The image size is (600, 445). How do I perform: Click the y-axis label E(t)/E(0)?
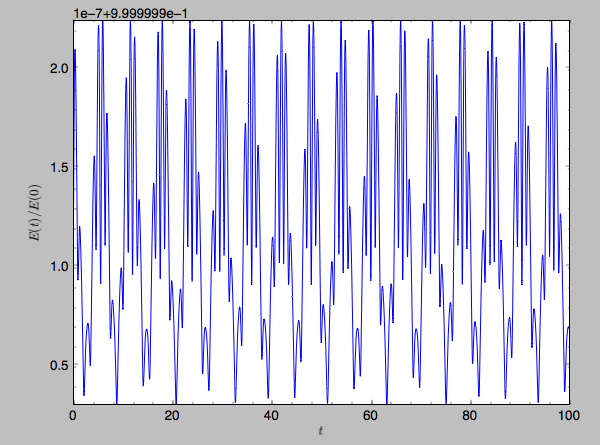36,213
